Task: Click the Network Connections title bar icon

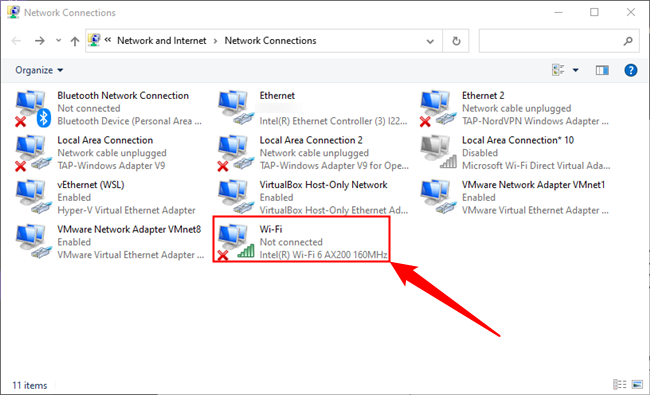Action: click(x=13, y=12)
